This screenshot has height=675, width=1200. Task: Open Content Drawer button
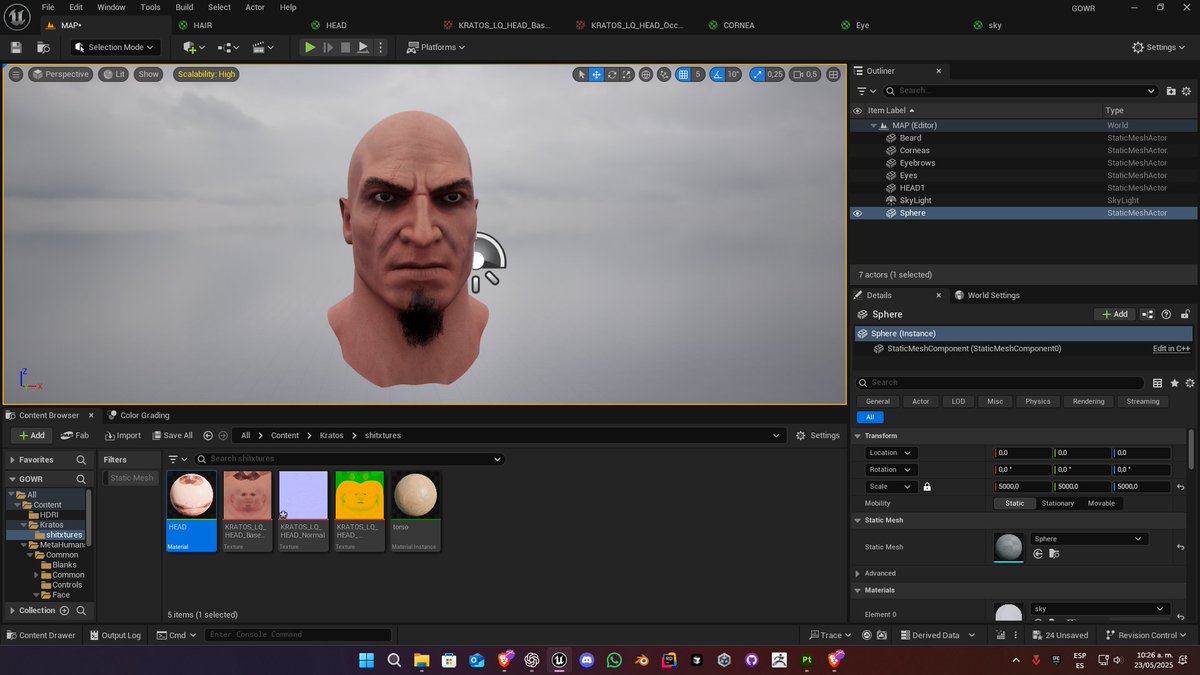pos(40,635)
